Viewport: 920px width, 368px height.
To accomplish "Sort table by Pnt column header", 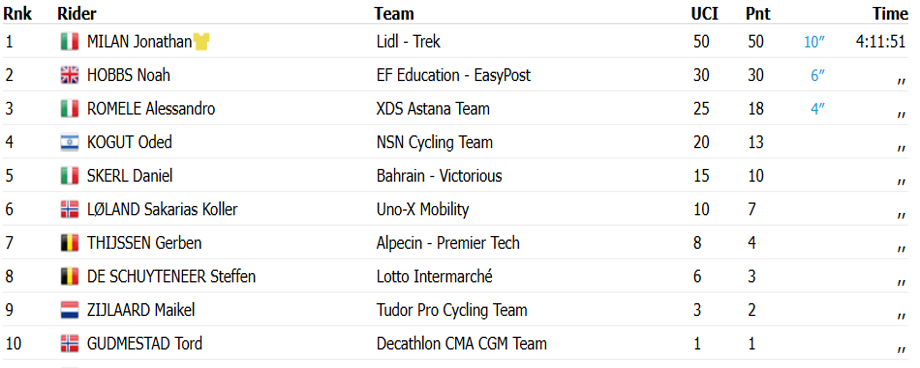I will pos(758,13).
